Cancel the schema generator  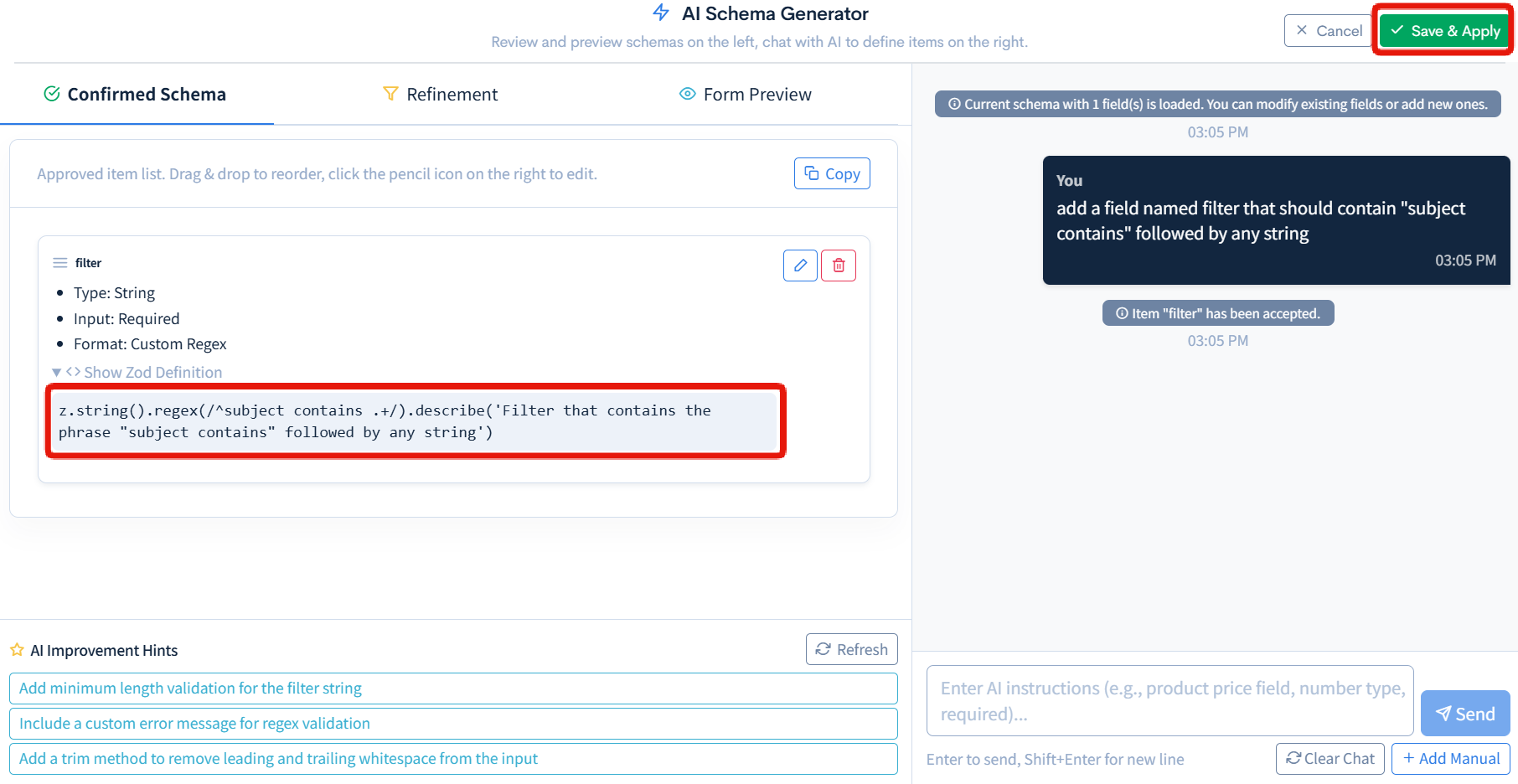1328,30
